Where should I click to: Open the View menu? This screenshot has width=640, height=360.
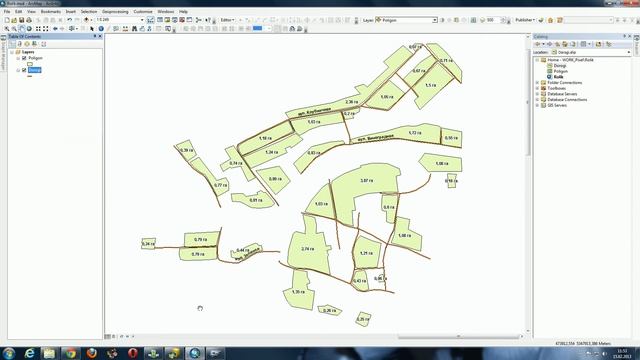tap(31, 12)
